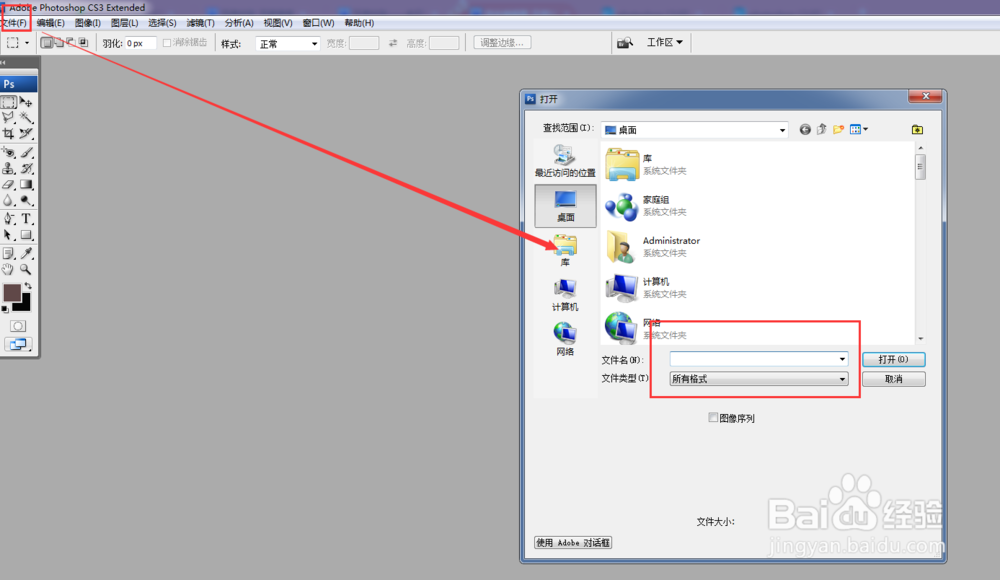The height and width of the screenshot is (580, 1000).
Task: Click the background color swatch
Action: coord(24,305)
